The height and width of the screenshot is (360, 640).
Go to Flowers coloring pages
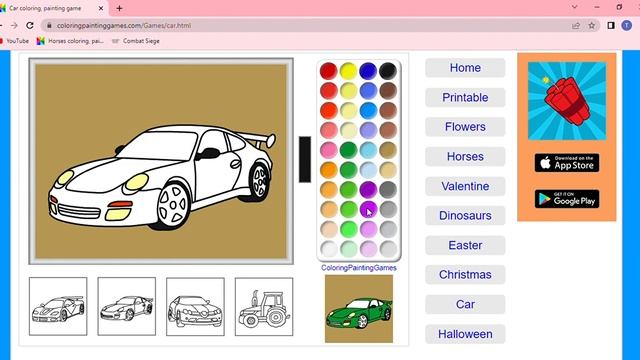click(465, 127)
